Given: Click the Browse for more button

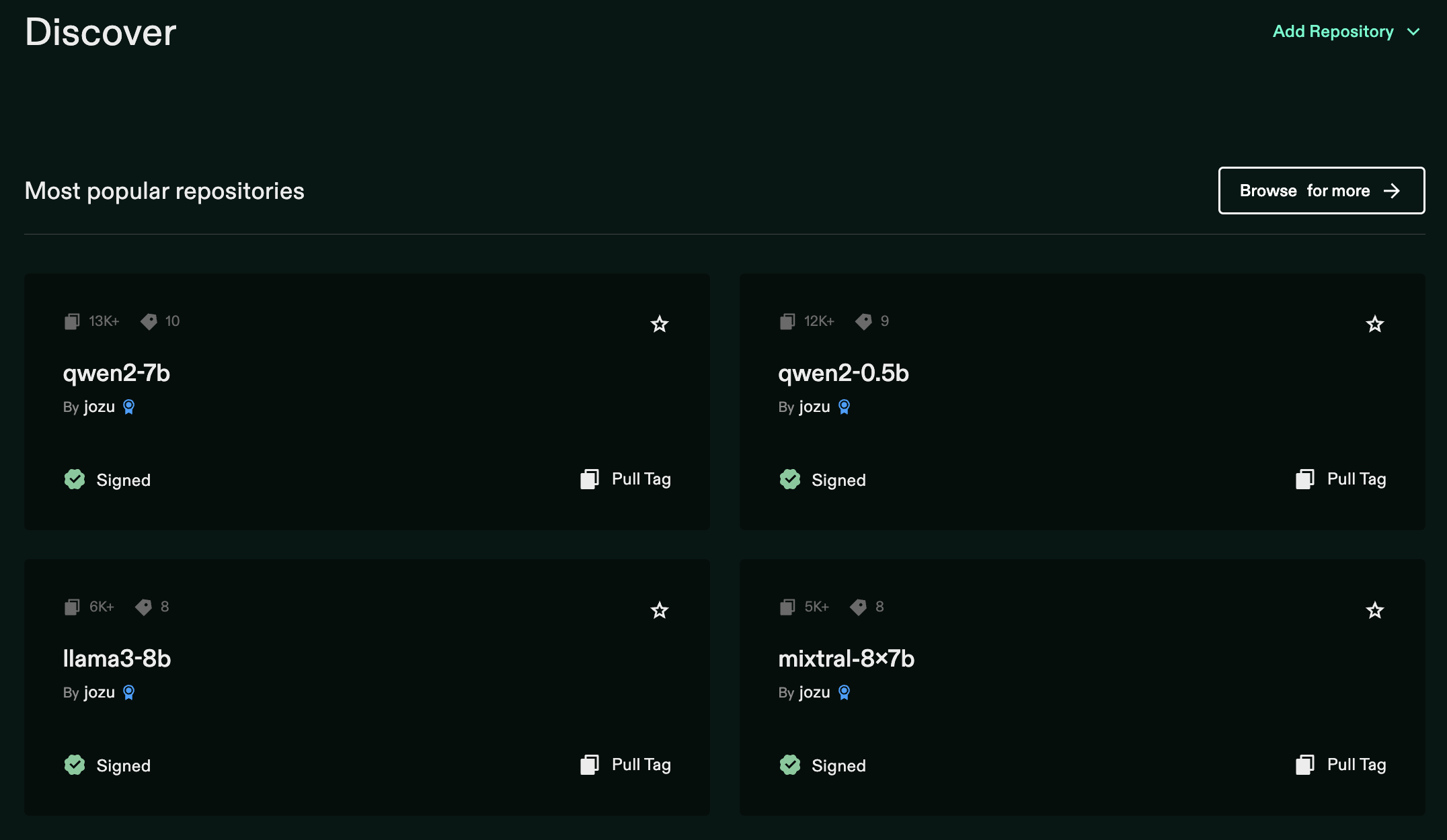Looking at the screenshot, I should point(1321,190).
